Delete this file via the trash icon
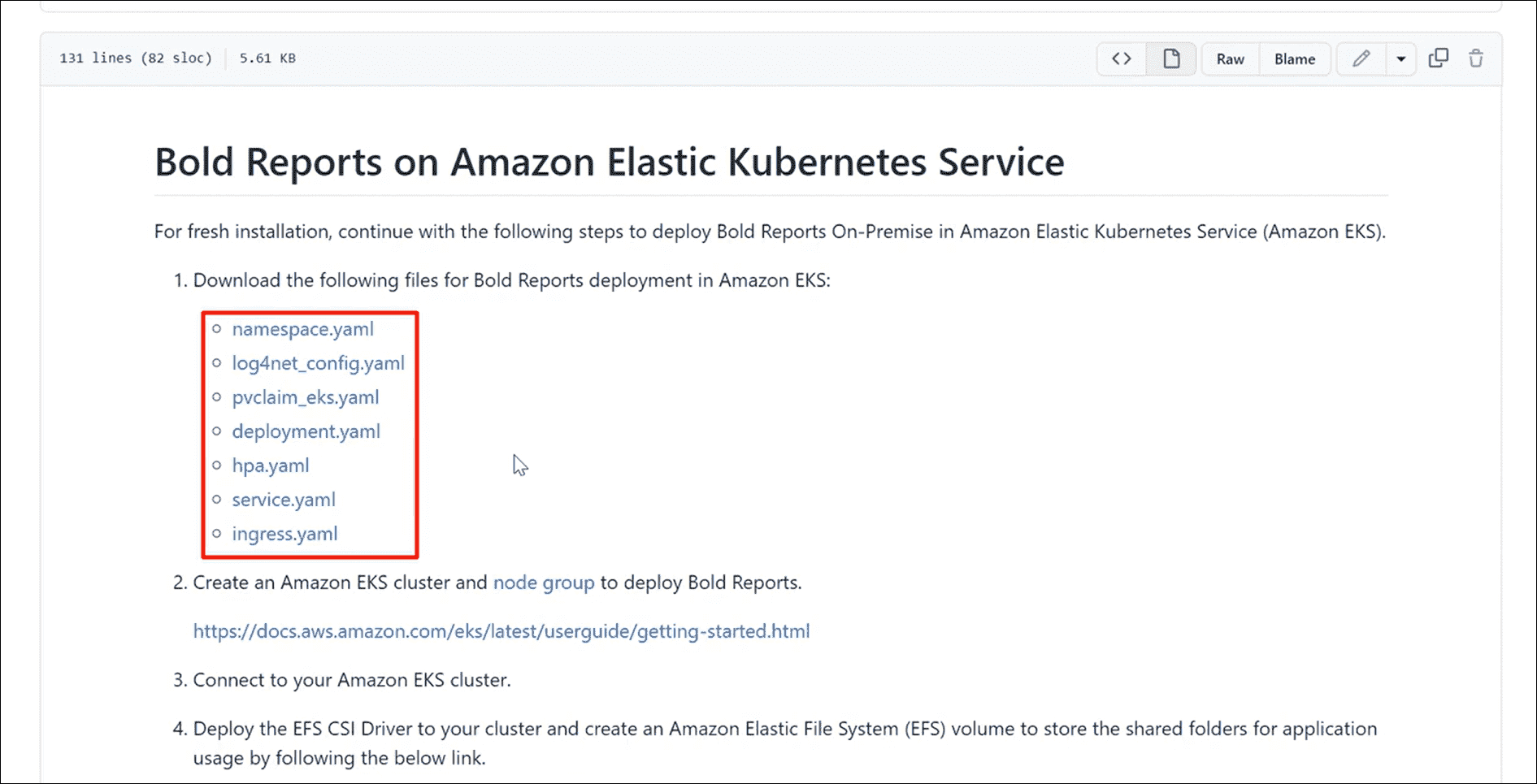This screenshot has width=1537, height=784. tap(1477, 58)
